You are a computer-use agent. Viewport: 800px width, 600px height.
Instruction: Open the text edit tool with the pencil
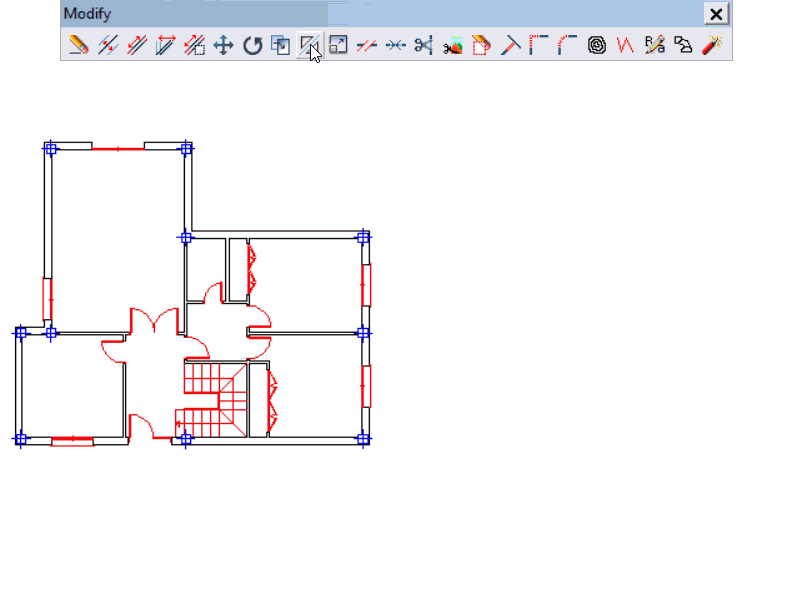pos(655,45)
